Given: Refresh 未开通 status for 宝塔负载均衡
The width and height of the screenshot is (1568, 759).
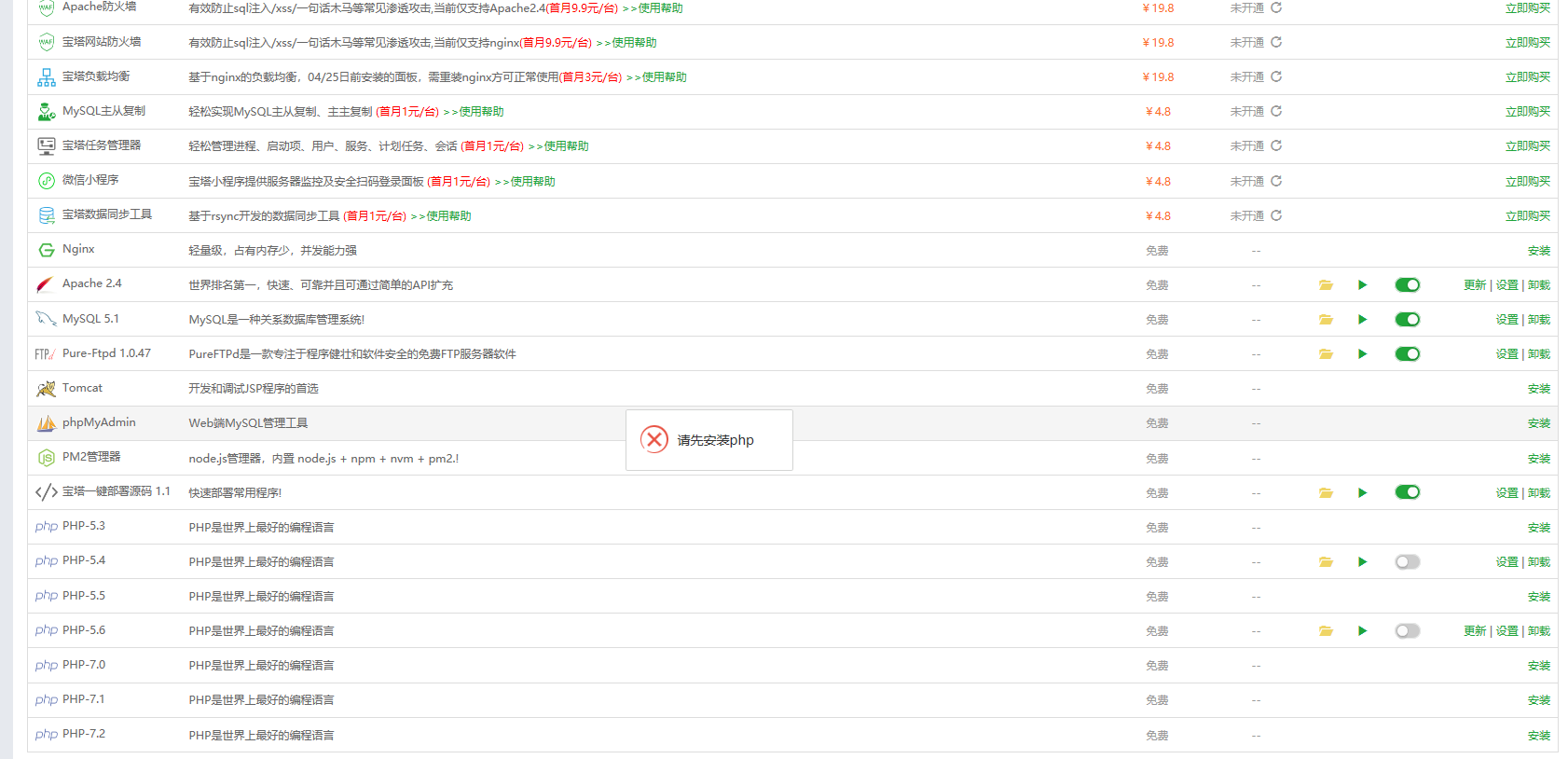Looking at the screenshot, I should tap(1276, 76).
